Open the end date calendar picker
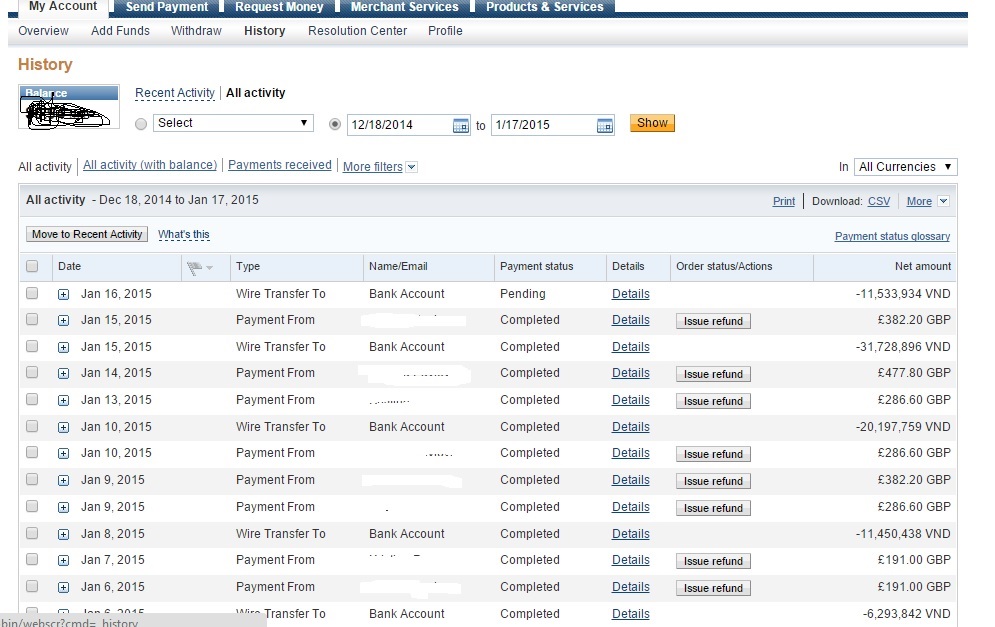995x627 pixels. click(605, 126)
